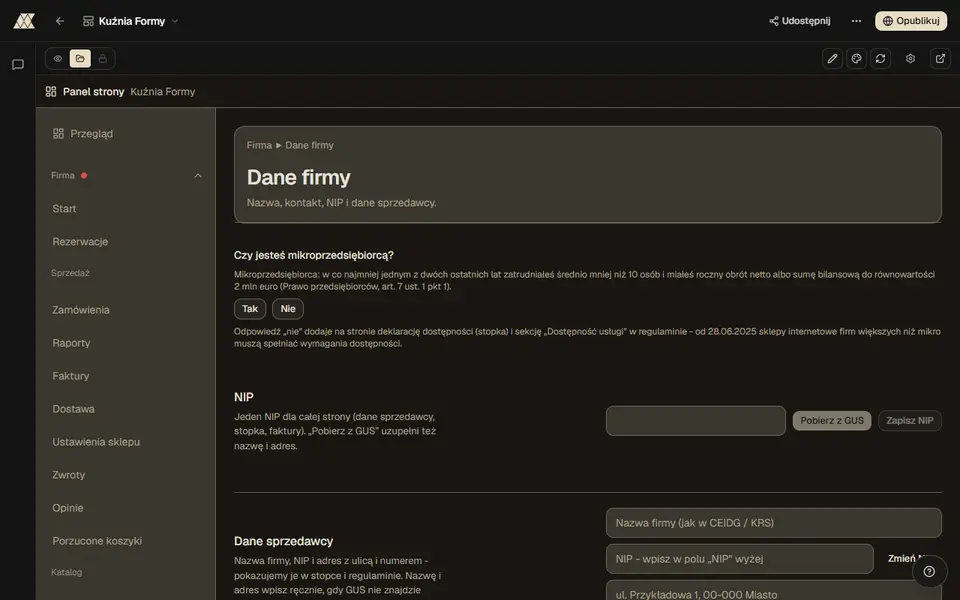Open Zwroty in the sidebar

coord(126,475)
